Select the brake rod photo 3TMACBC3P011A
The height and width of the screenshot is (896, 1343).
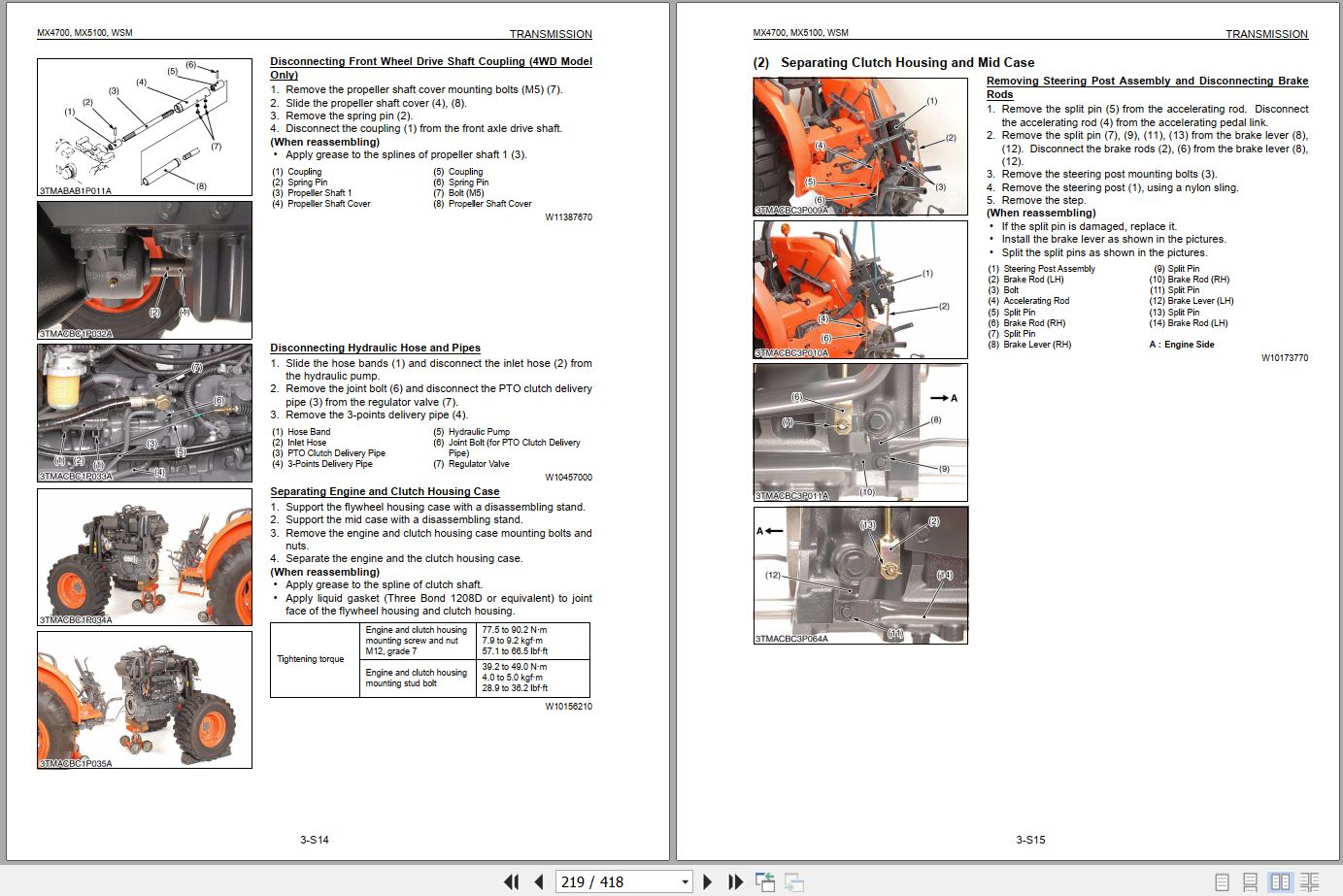point(860,432)
